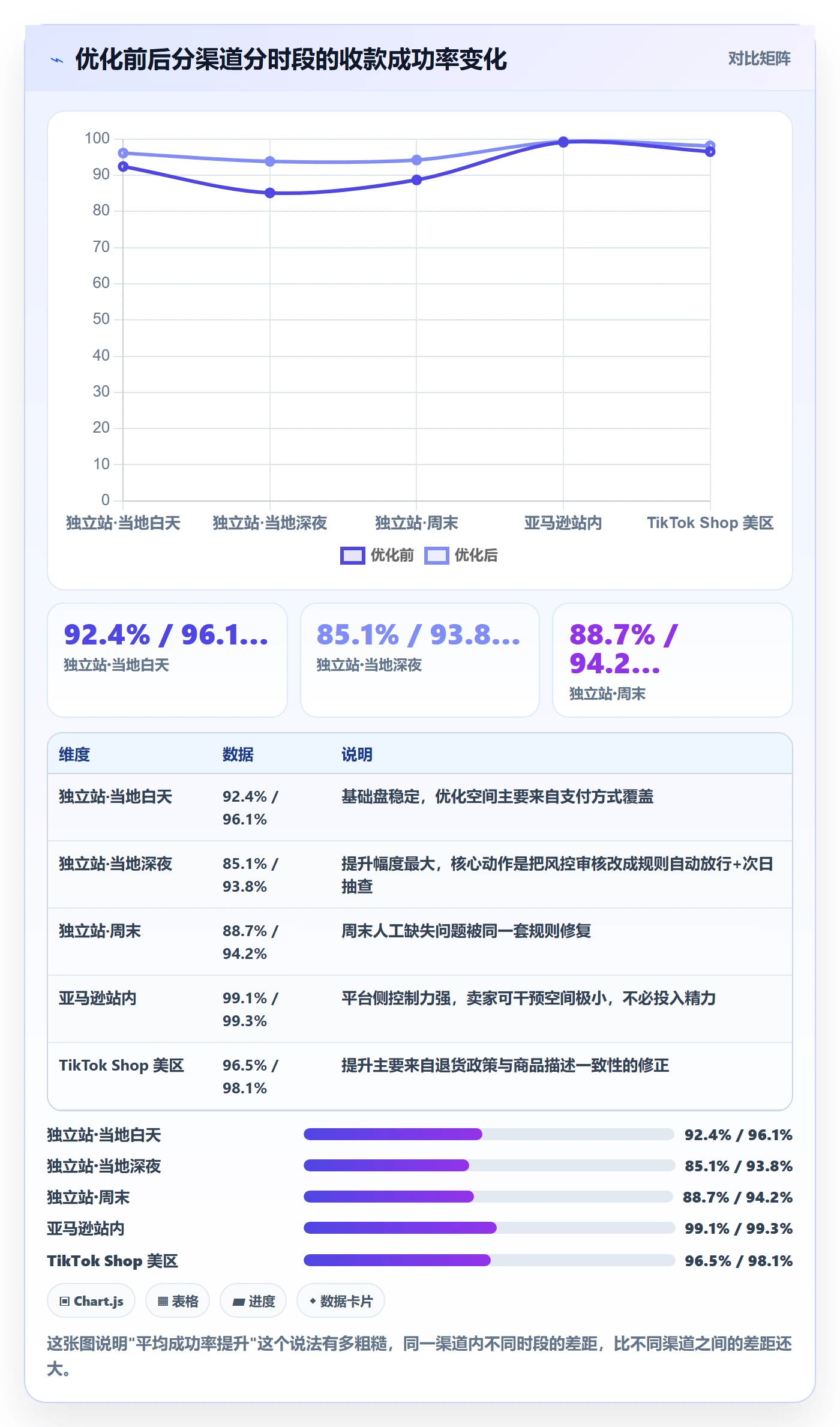
Task: Click the table note starting with 提升幅度最大
Action: [557, 874]
